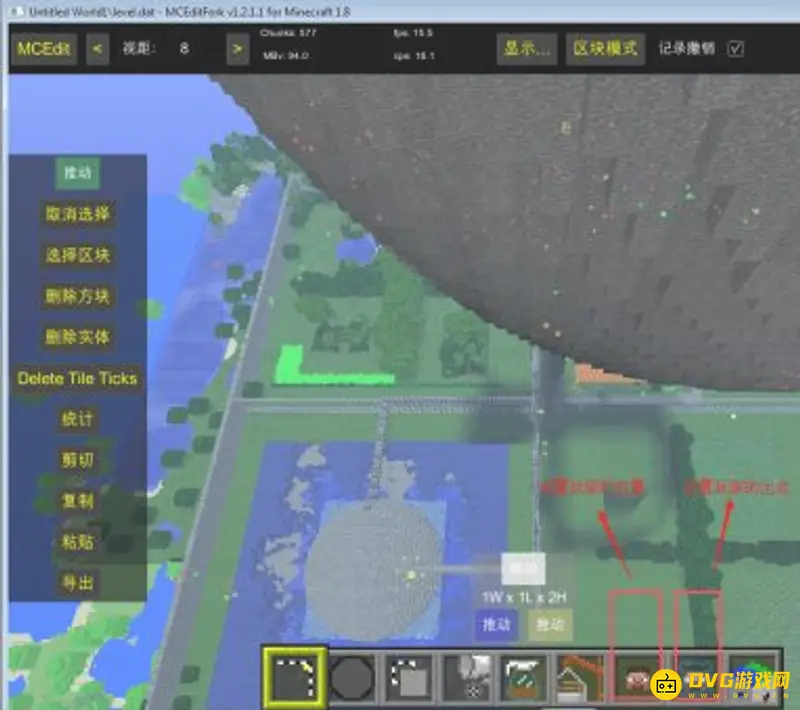The height and width of the screenshot is (710, 800).
Task: Click the Chunk control tool icon
Action: [754, 678]
